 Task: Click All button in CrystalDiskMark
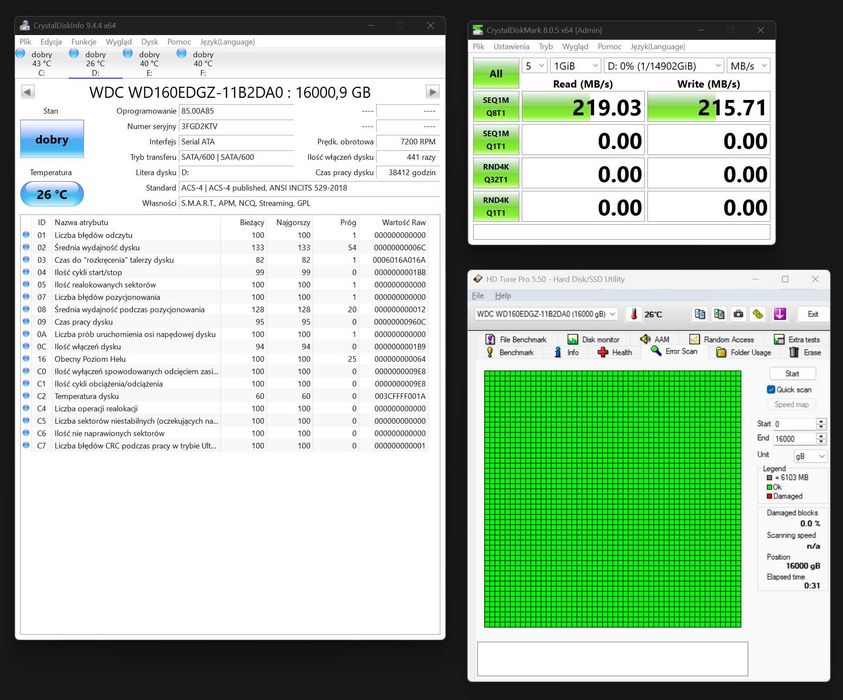coord(496,73)
